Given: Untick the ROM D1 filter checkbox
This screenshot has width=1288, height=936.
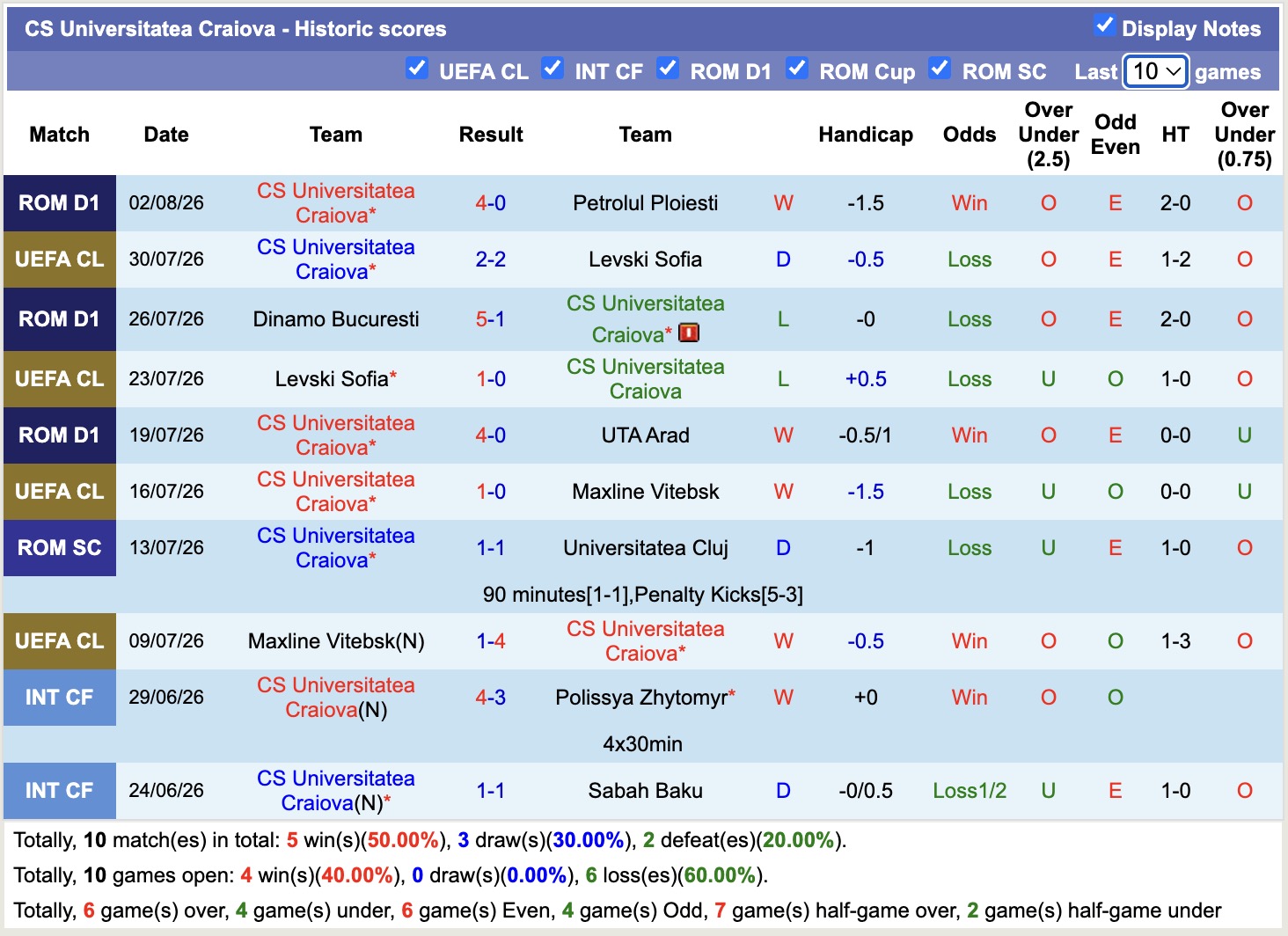Looking at the screenshot, I should click(669, 69).
